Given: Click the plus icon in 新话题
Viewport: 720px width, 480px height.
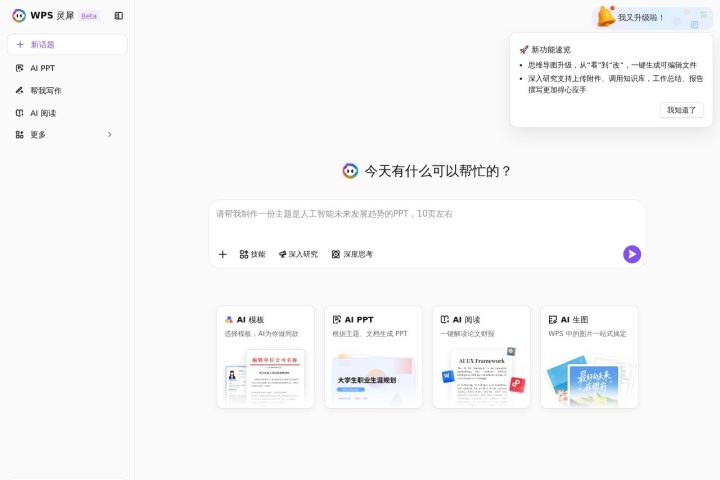Looking at the screenshot, I should coord(20,45).
